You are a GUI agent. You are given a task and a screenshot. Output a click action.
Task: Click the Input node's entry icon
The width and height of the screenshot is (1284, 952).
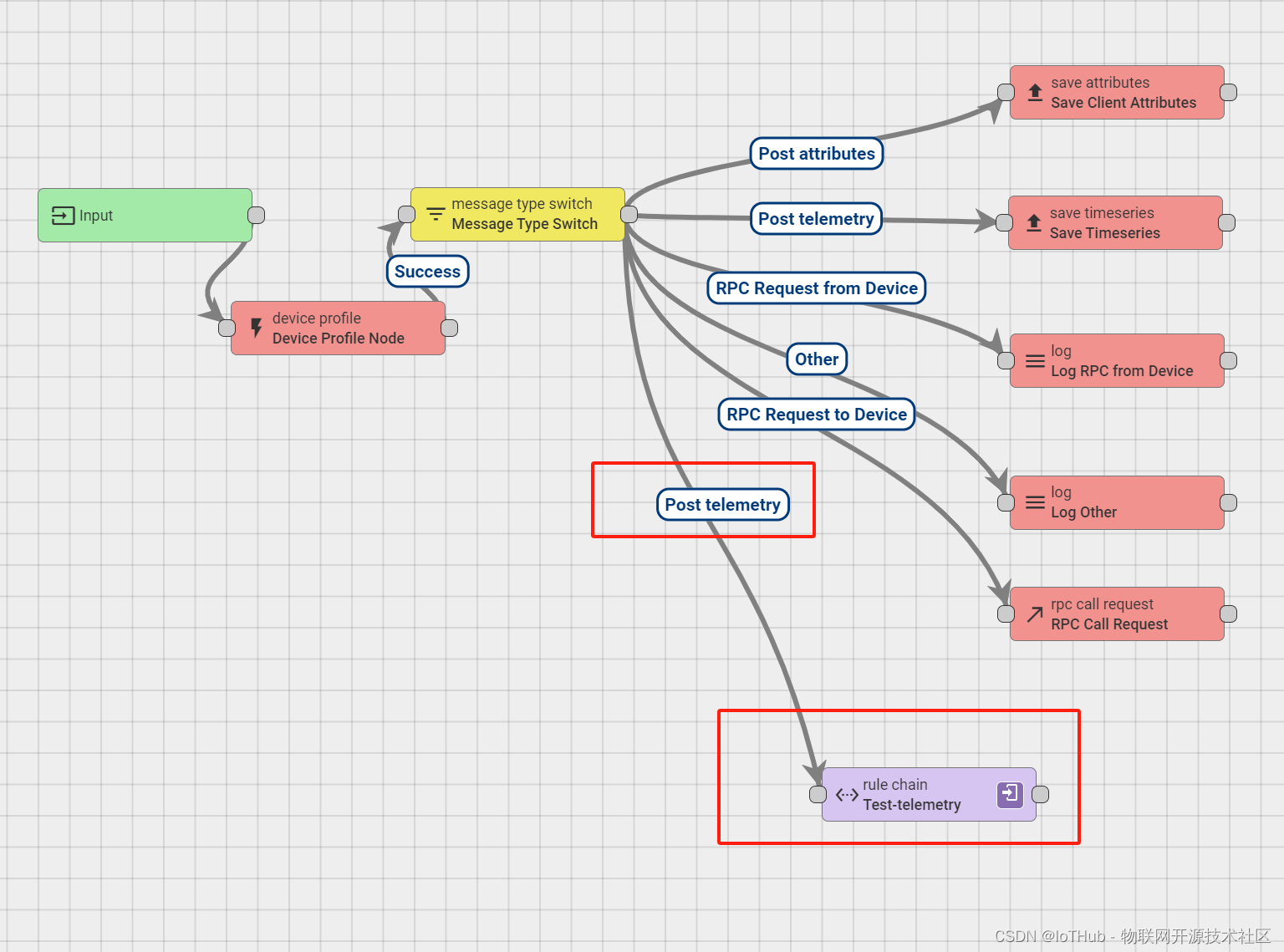[63, 216]
